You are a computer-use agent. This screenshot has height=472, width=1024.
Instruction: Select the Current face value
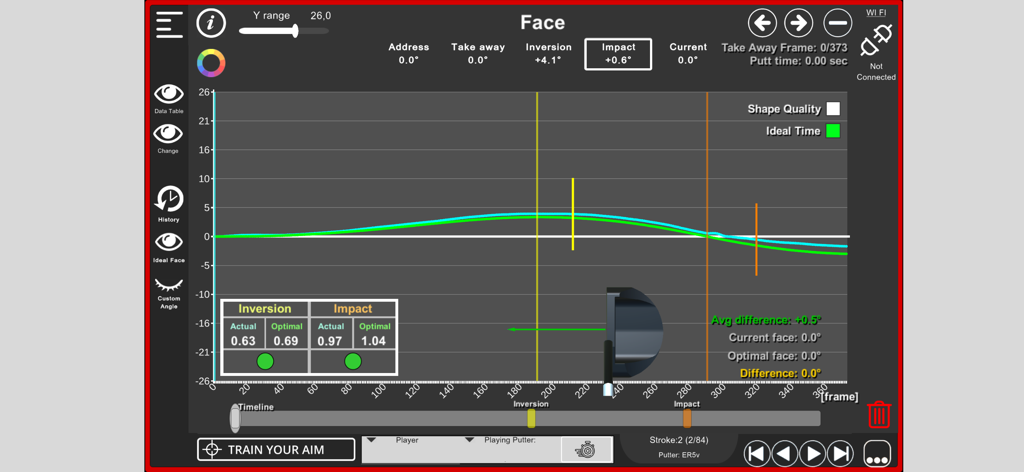coord(688,54)
